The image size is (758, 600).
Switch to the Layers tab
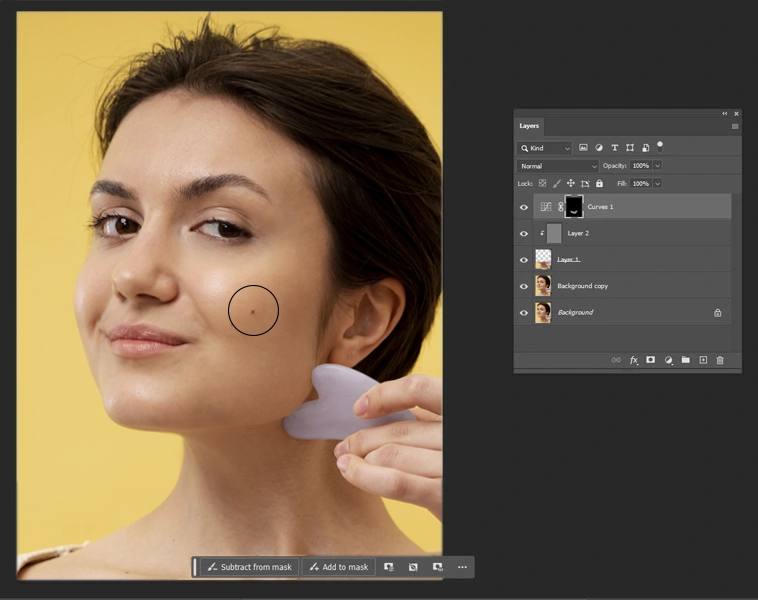point(529,126)
